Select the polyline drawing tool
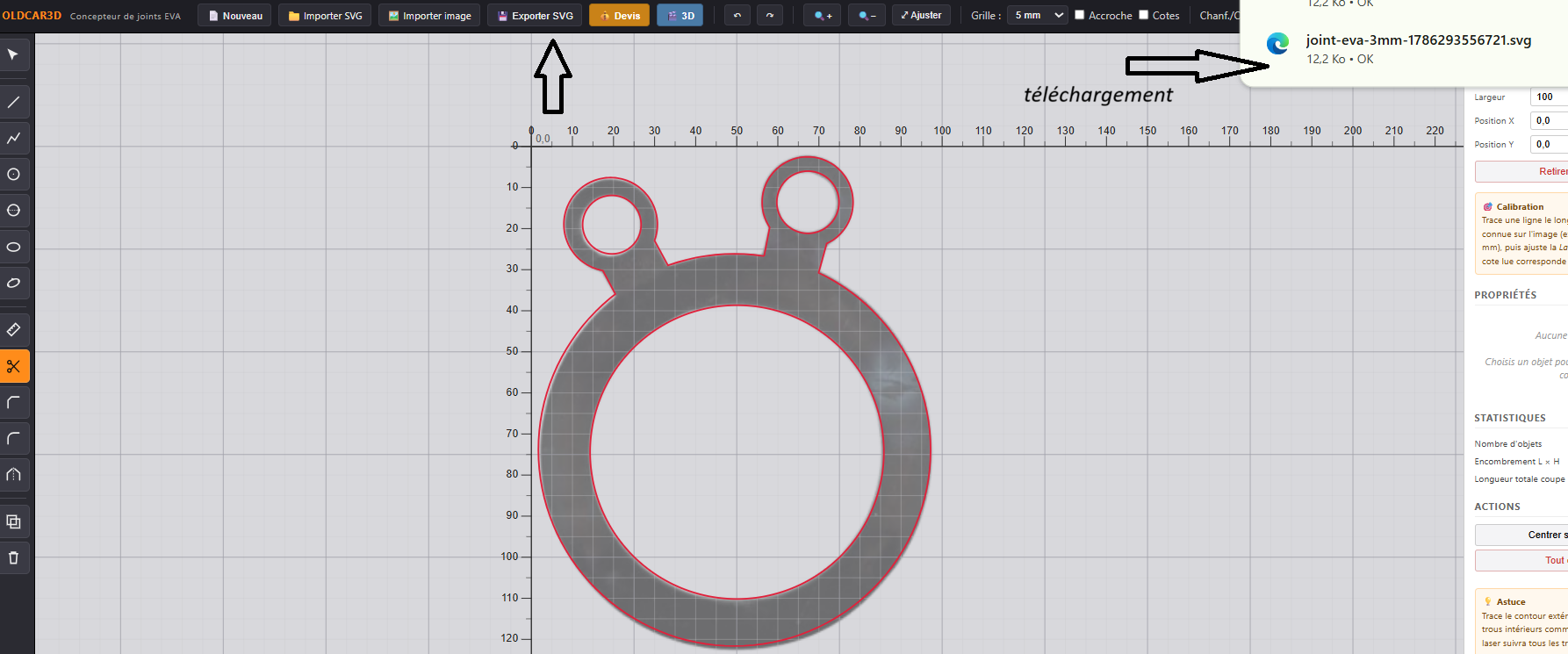Image resolution: width=1568 pixels, height=654 pixels. 14,138
